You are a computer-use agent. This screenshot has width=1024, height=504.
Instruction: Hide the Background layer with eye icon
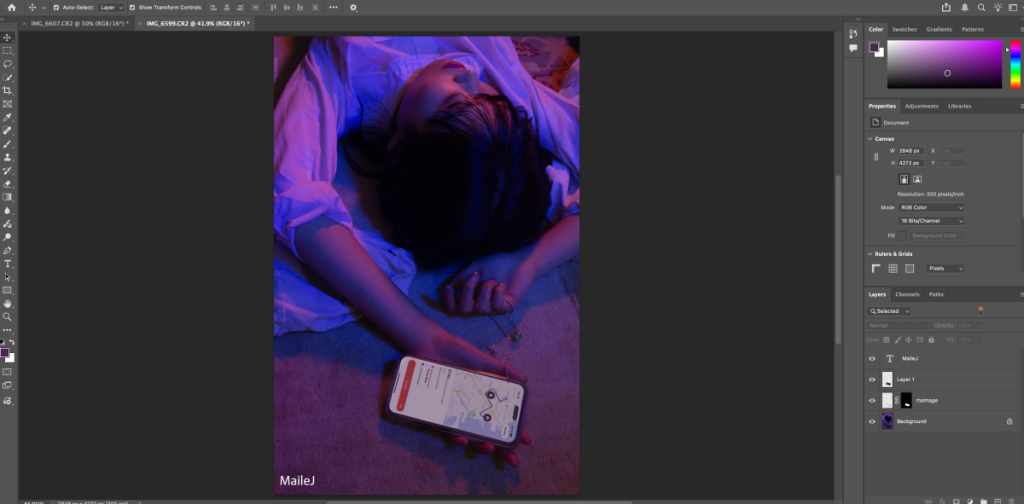872,422
